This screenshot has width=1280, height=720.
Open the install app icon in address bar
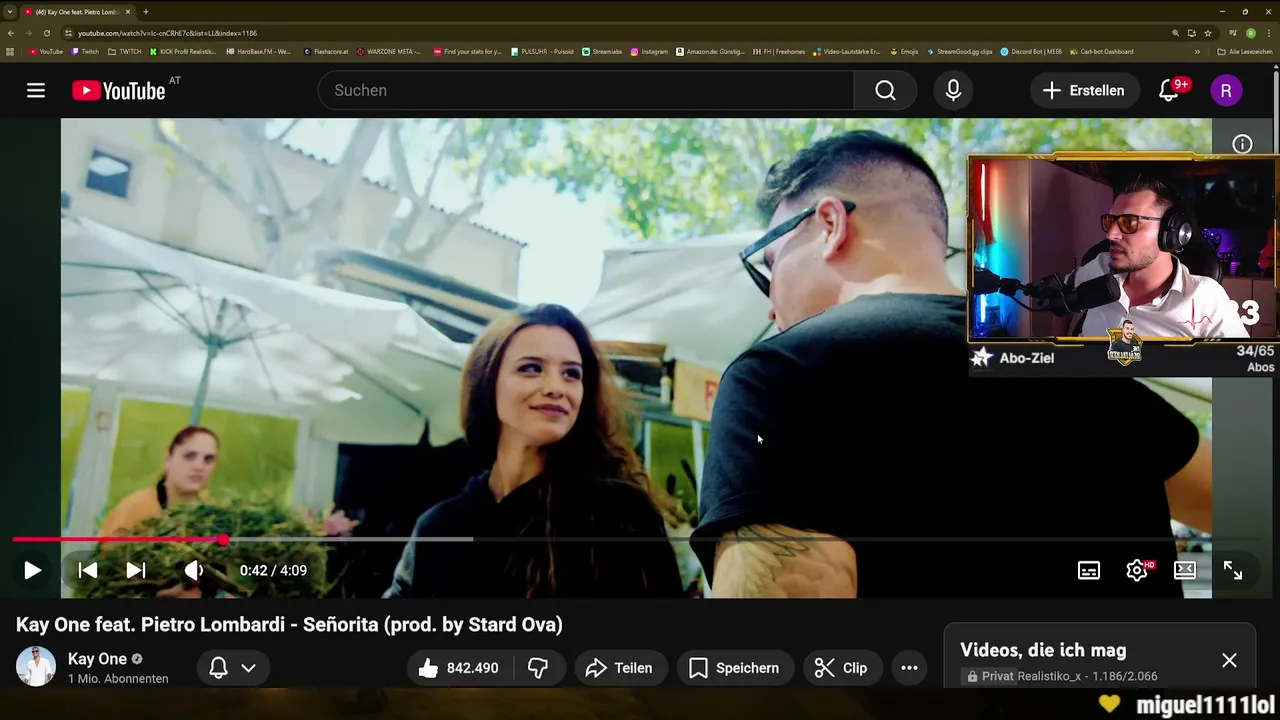(x=1191, y=33)
